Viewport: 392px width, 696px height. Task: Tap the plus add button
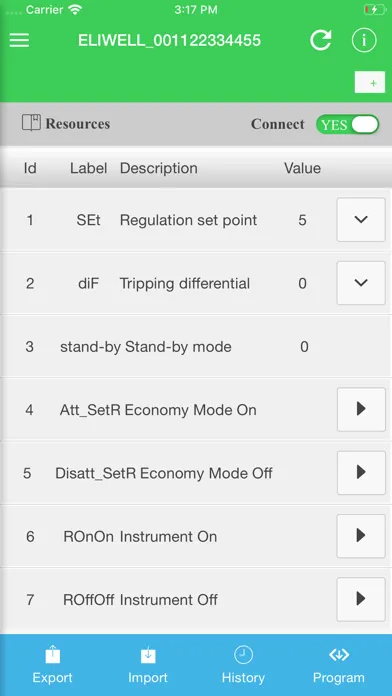[370, 82]
